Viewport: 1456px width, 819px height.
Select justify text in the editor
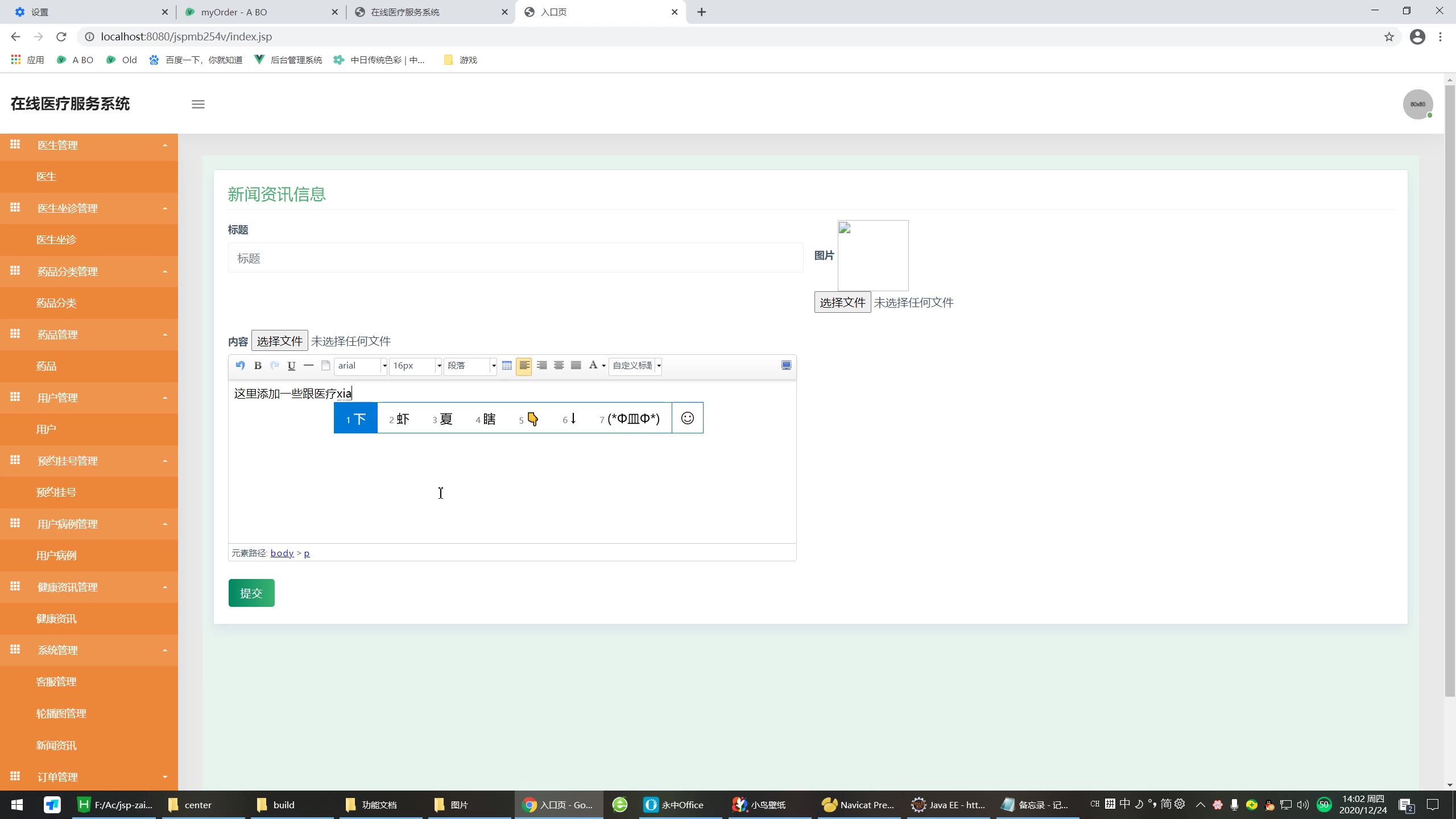pyautogui.click(x=576, y=366)
